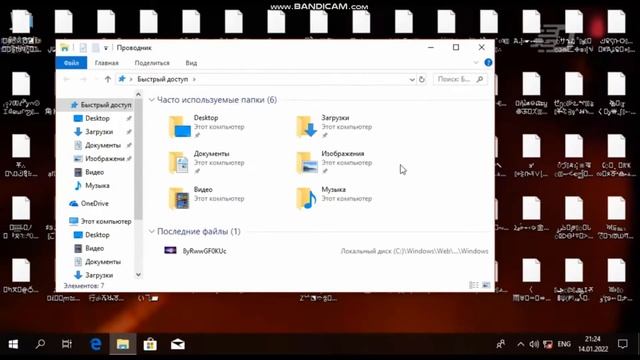Select the Загрузки folder icon
This screenshot has height=360, width=640.
pos(307,127)
